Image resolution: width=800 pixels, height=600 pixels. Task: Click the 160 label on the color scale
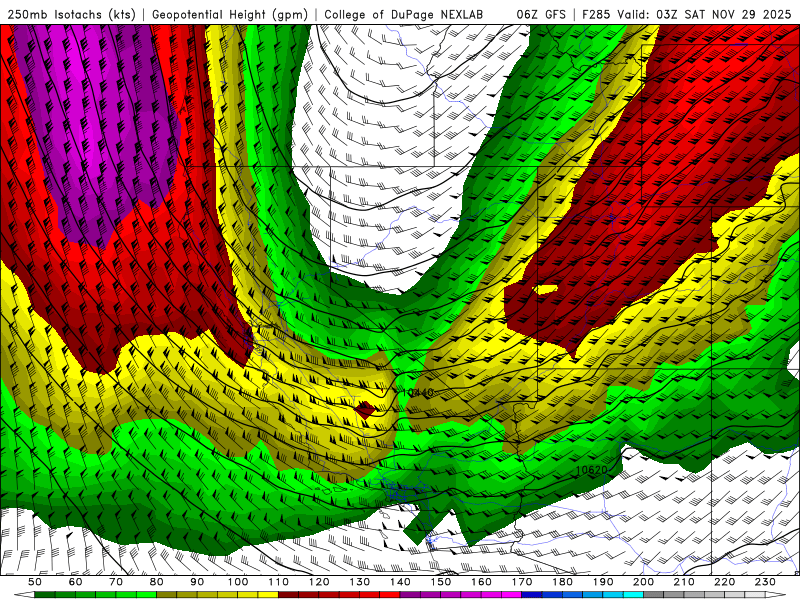click(481, 582)
